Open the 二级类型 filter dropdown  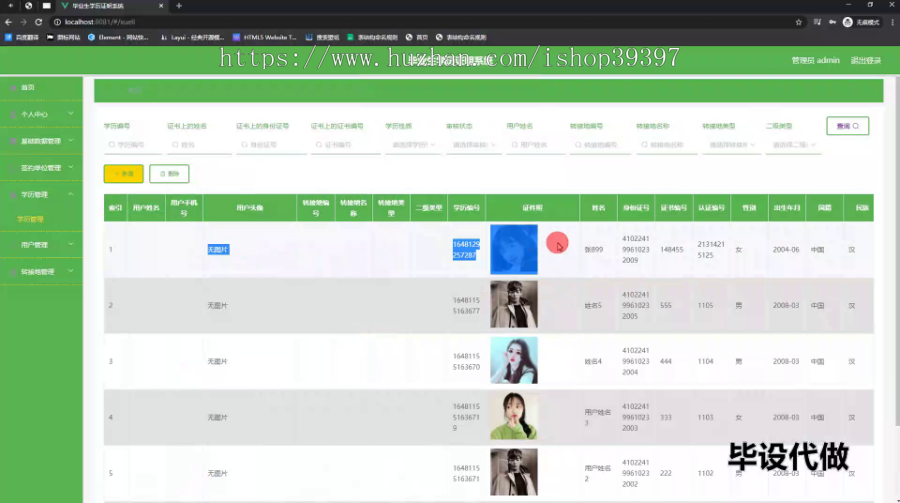click(x=793, y=145)
